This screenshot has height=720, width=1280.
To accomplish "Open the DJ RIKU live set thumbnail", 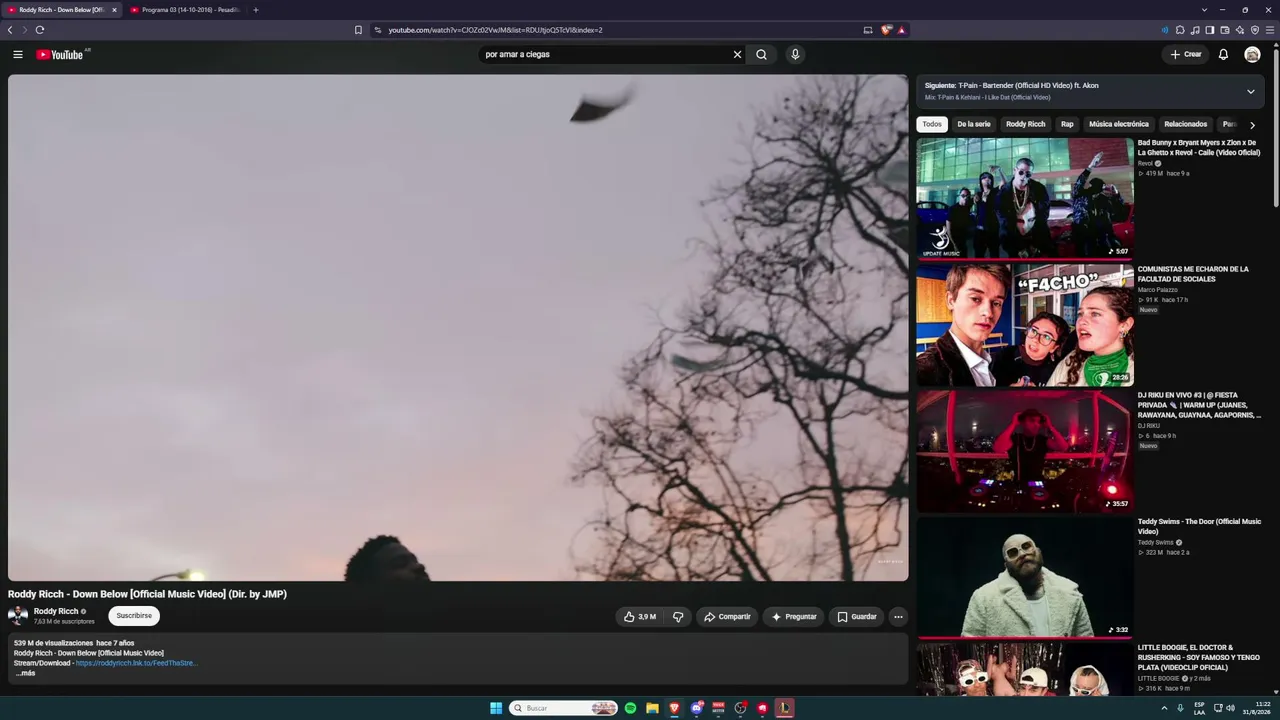I will 1025,451.
